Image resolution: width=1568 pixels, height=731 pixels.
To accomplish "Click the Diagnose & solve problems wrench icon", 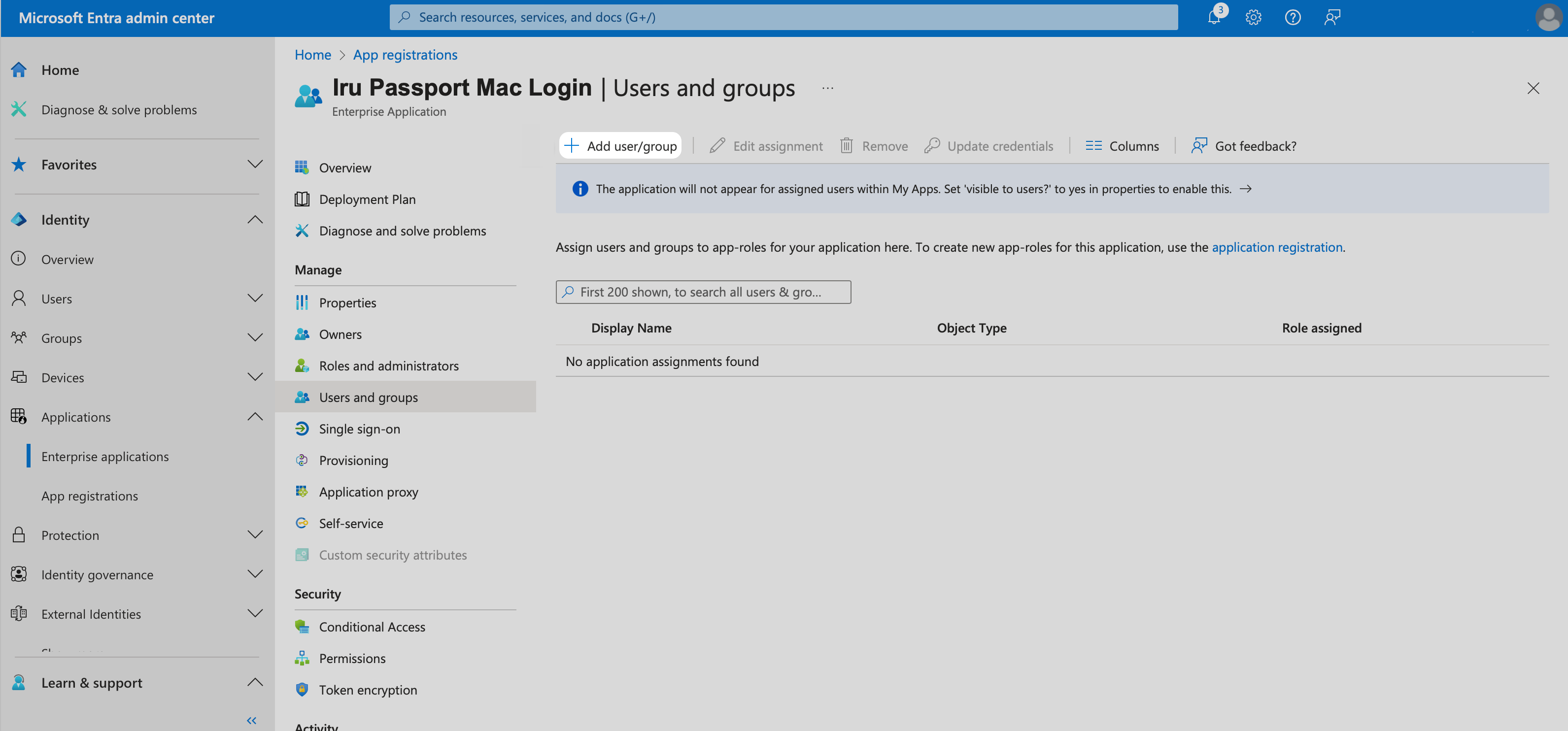I will 19,109.
